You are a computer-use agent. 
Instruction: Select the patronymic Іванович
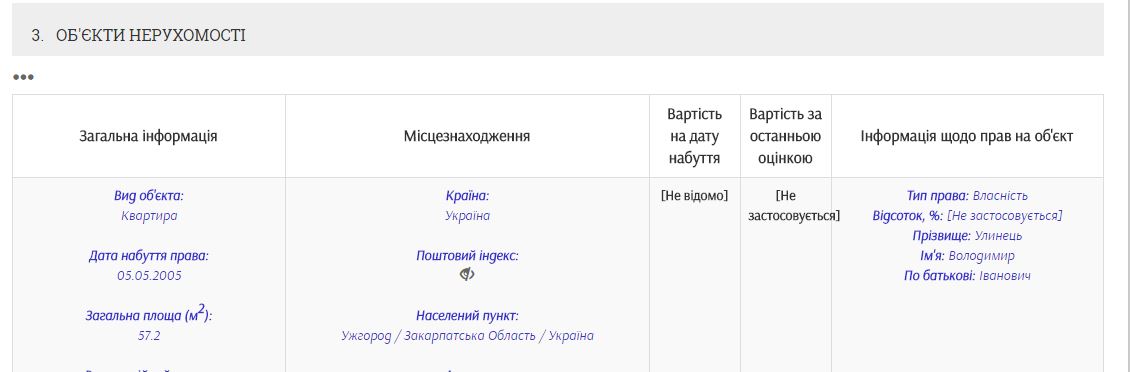click(x=1005, y=276)
